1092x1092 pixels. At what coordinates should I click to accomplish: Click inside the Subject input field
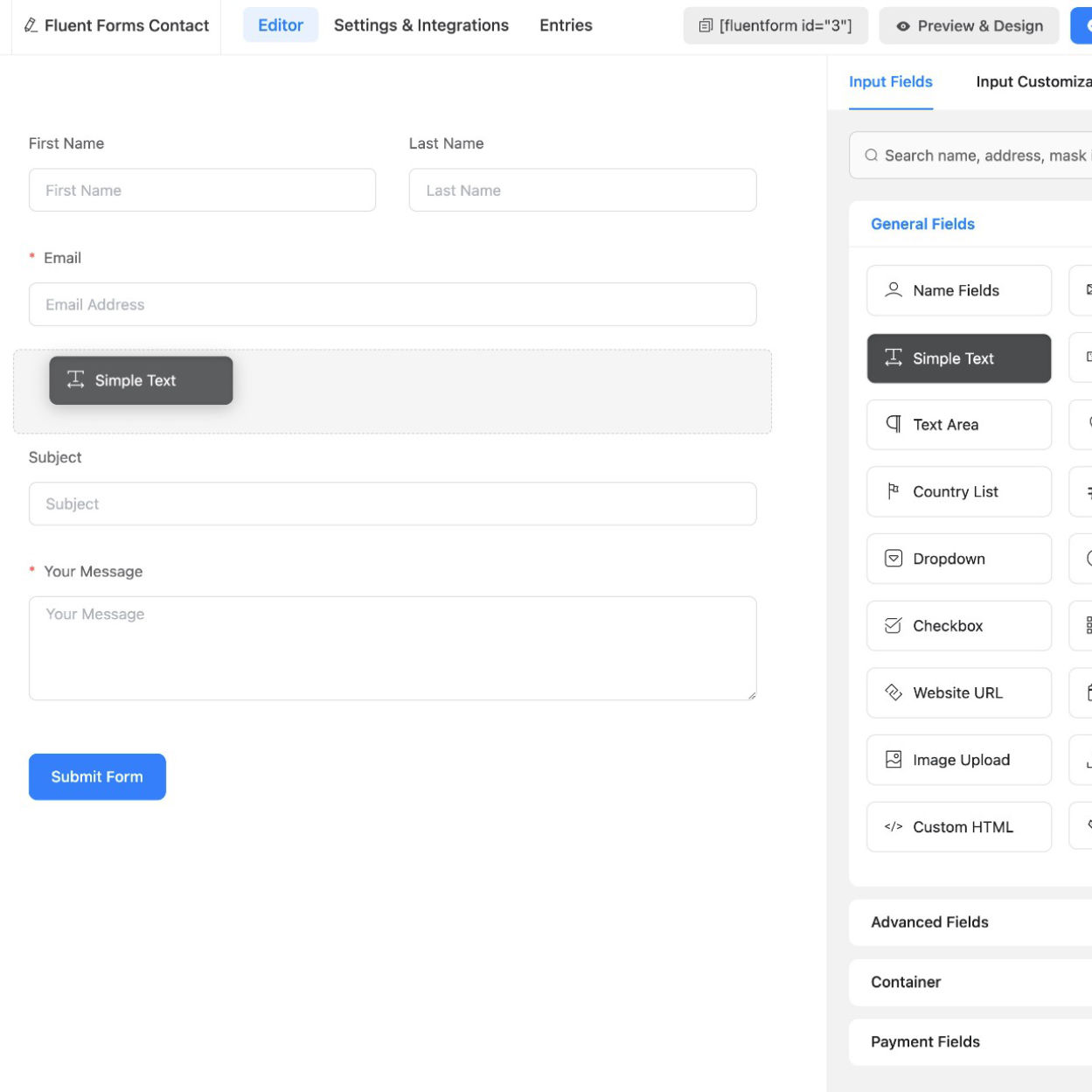coord(392,504)
